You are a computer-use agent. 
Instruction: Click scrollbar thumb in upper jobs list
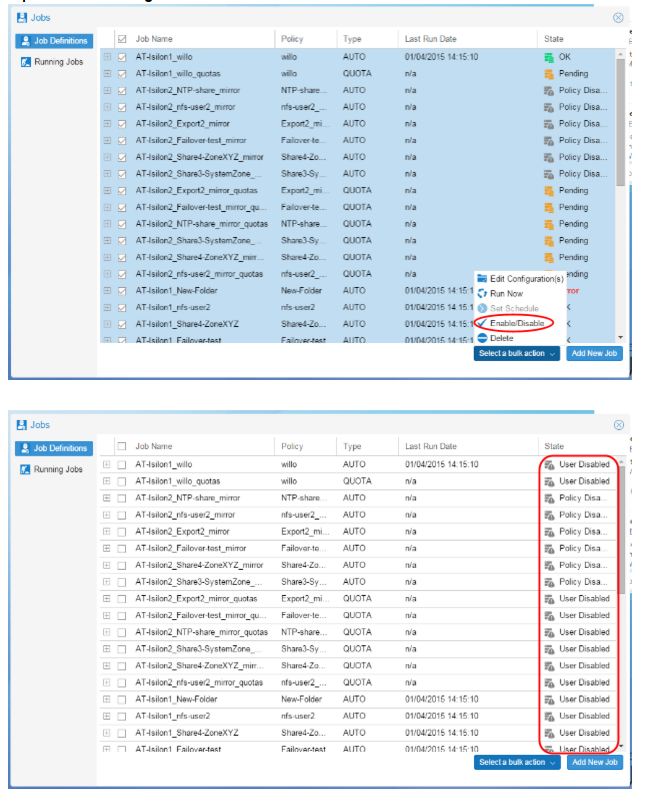click(x=620, y=123)
